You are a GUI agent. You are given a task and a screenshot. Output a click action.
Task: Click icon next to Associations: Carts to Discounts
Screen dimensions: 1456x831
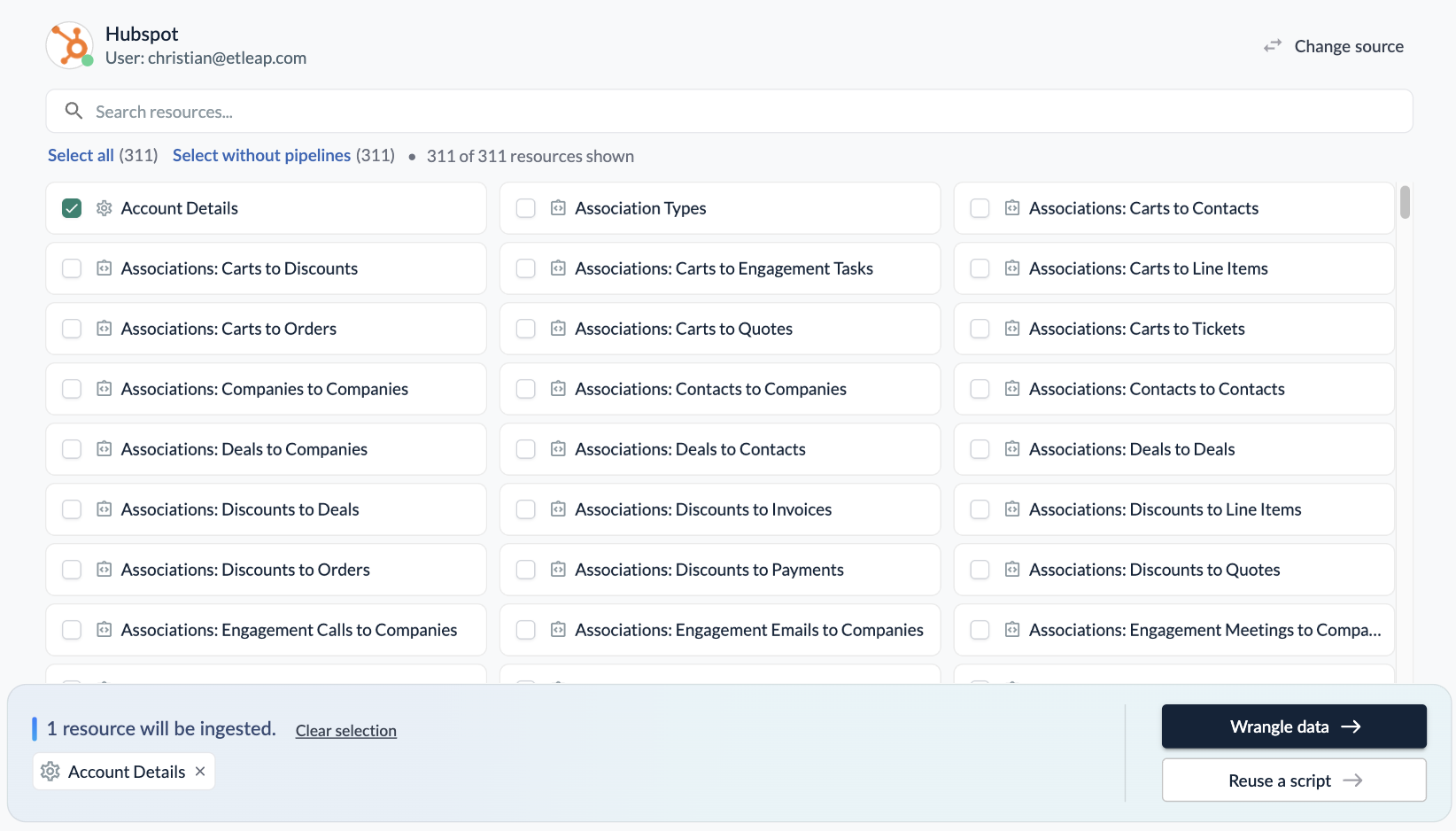tap(105, 268)
